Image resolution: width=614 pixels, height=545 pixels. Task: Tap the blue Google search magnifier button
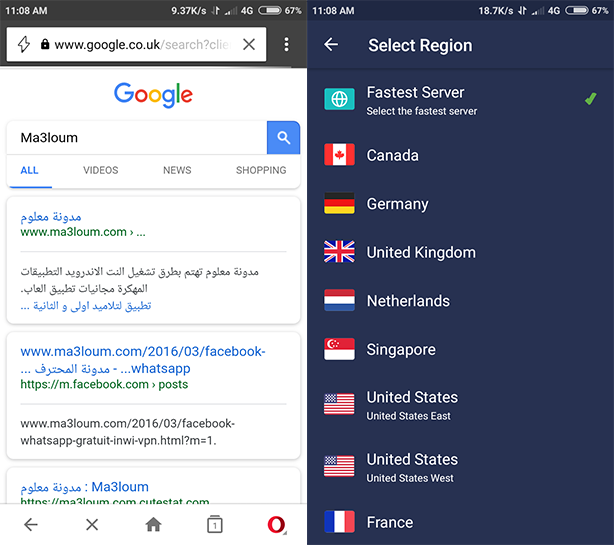[x=284, y=137]
